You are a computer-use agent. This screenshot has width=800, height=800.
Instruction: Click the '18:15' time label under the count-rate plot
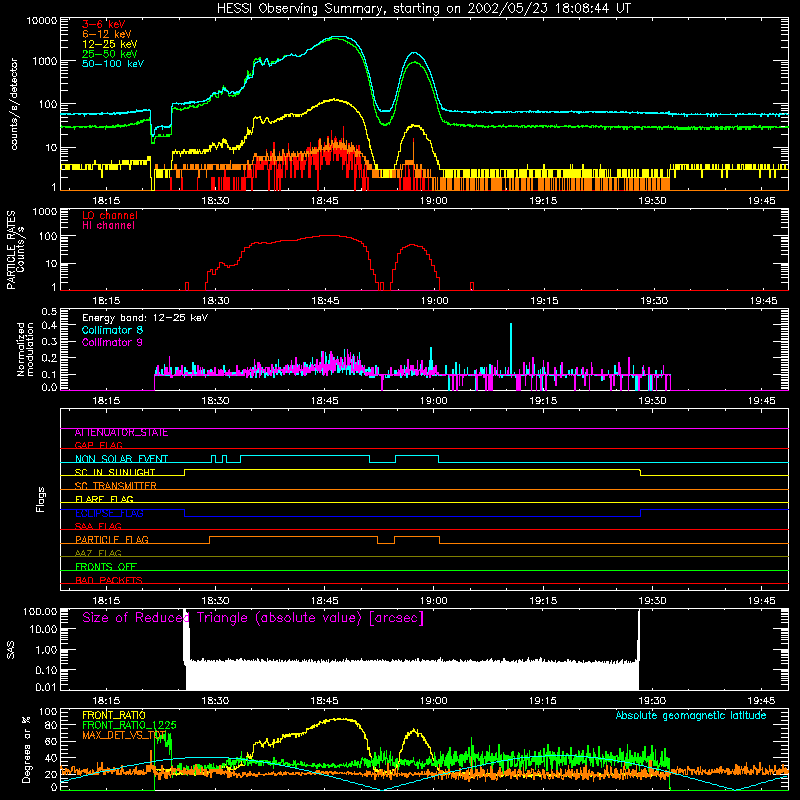(106, 201)
